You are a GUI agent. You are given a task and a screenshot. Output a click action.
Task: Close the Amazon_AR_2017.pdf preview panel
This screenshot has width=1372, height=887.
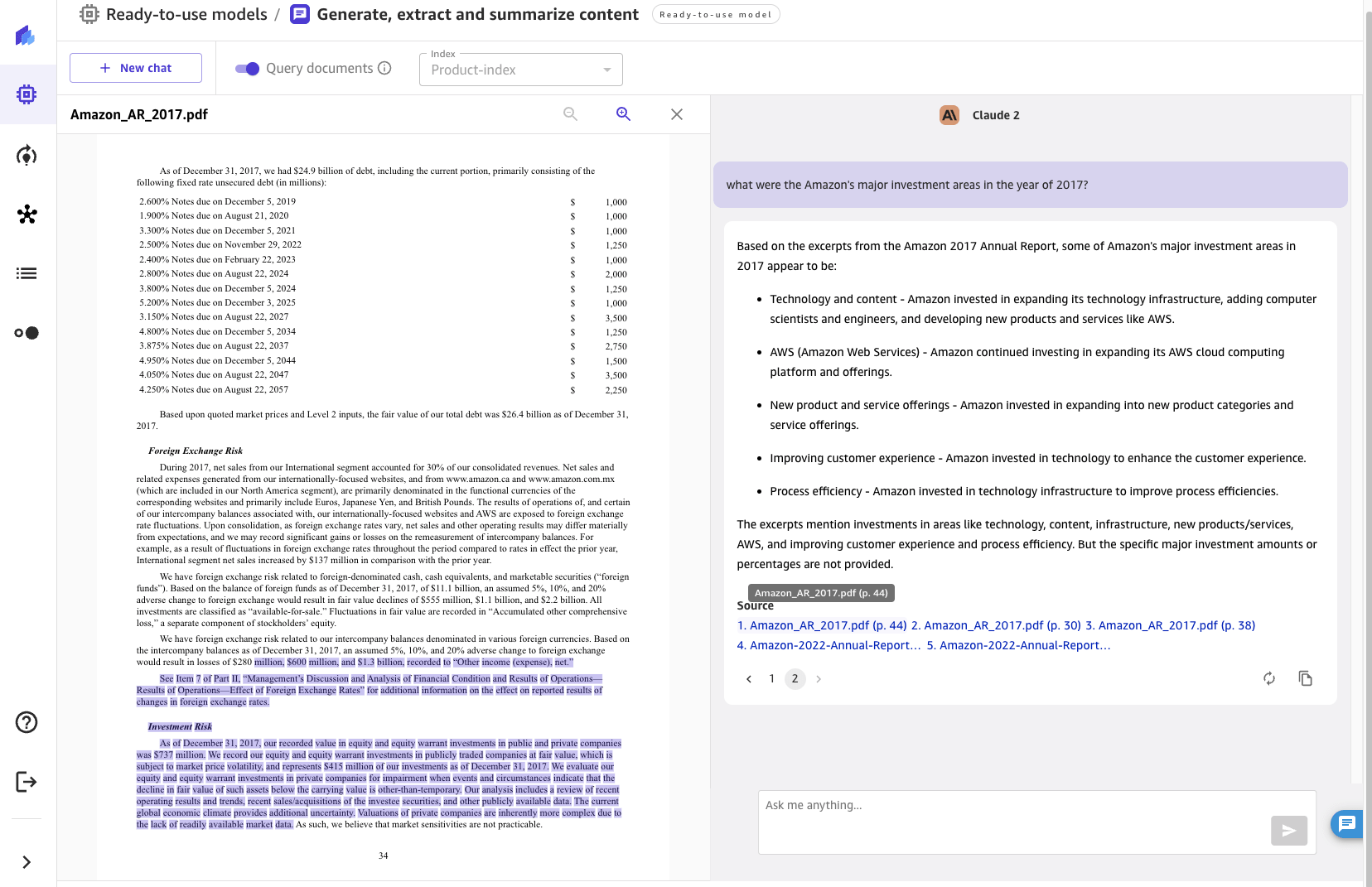coord(677,114)
